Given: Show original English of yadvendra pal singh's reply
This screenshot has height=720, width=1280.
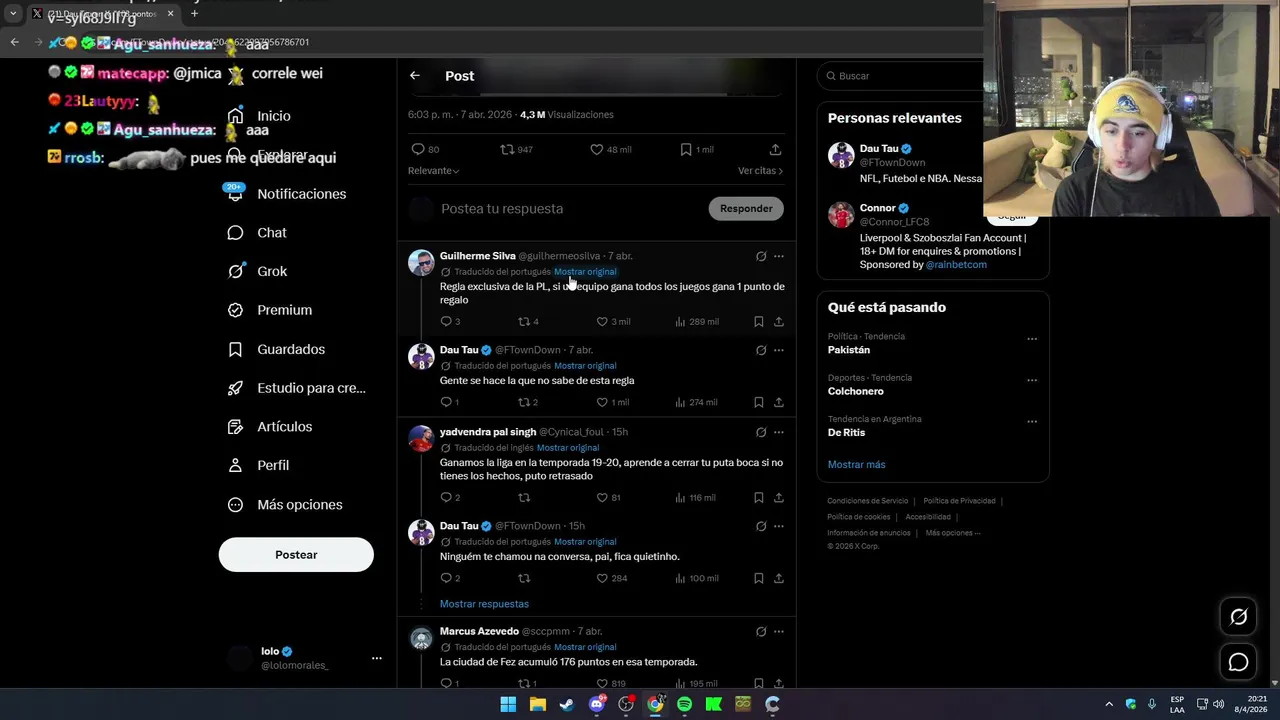Looking at the screenshot, I should [568, 448].
